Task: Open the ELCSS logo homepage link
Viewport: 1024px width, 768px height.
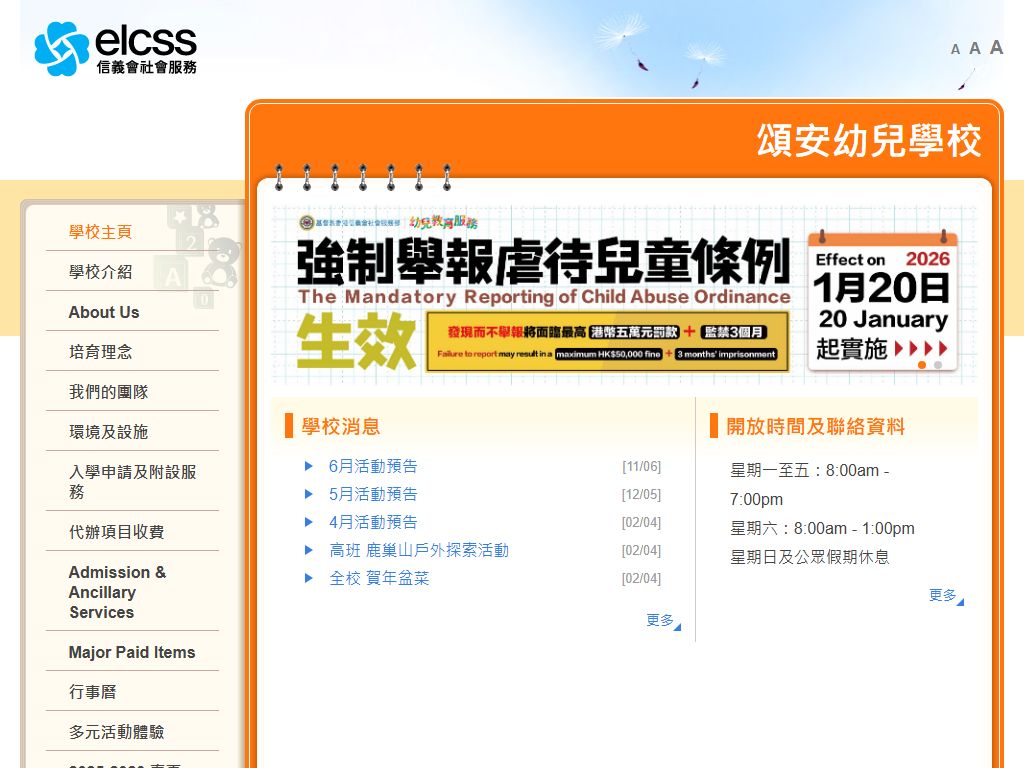Action: pyautogui.click(x=116, y=49)
